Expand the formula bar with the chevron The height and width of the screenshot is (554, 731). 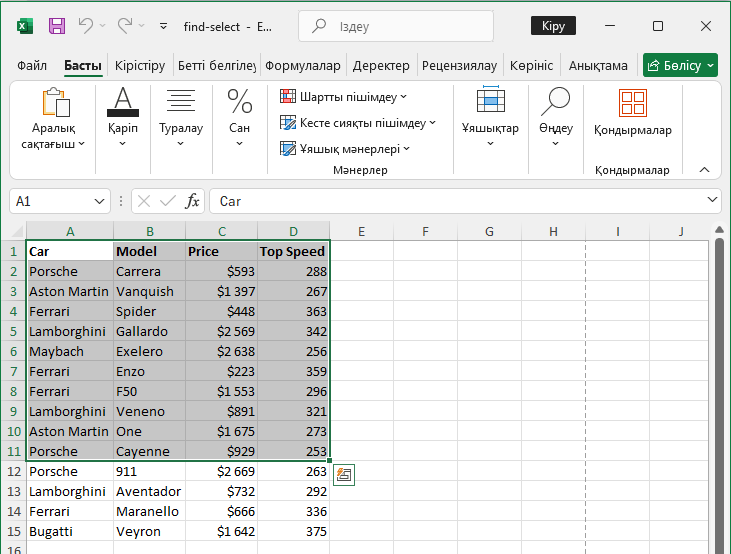(712, 200)
